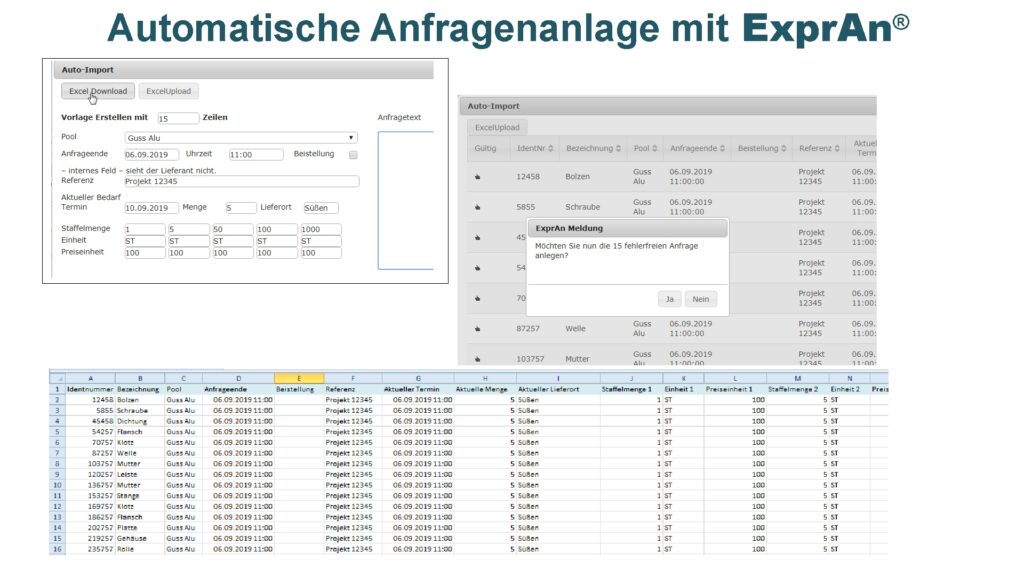Click Excel cell containing 12458

[90, 400]
